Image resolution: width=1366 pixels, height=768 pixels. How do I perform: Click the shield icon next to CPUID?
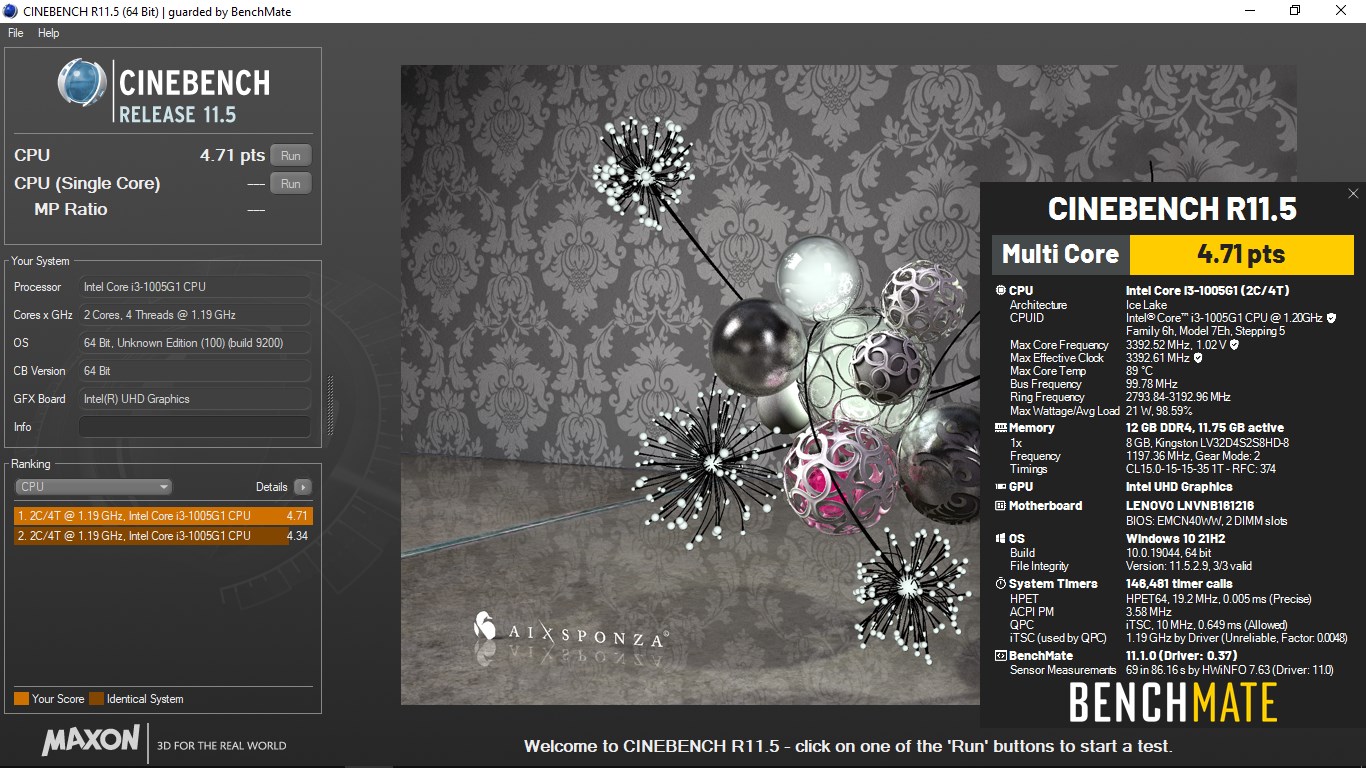pos(1331,318)
